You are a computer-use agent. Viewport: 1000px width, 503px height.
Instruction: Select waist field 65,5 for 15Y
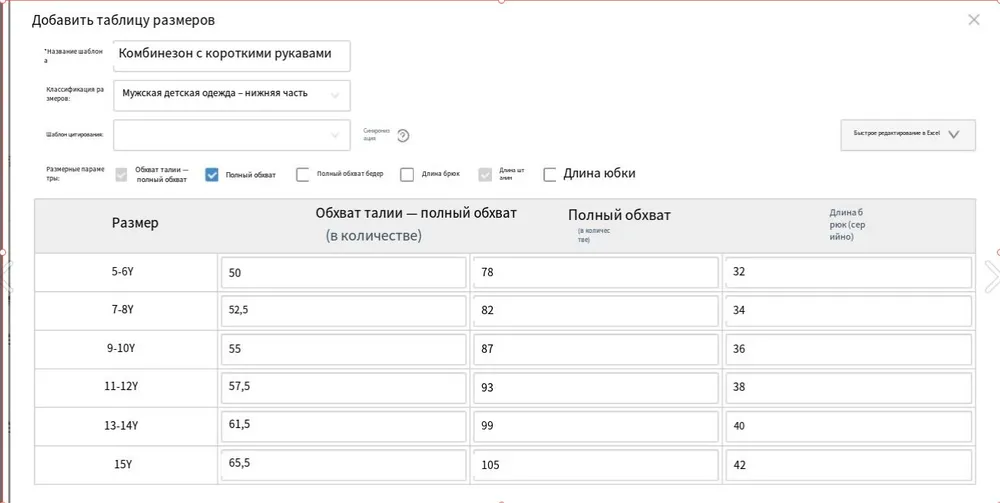343,465
